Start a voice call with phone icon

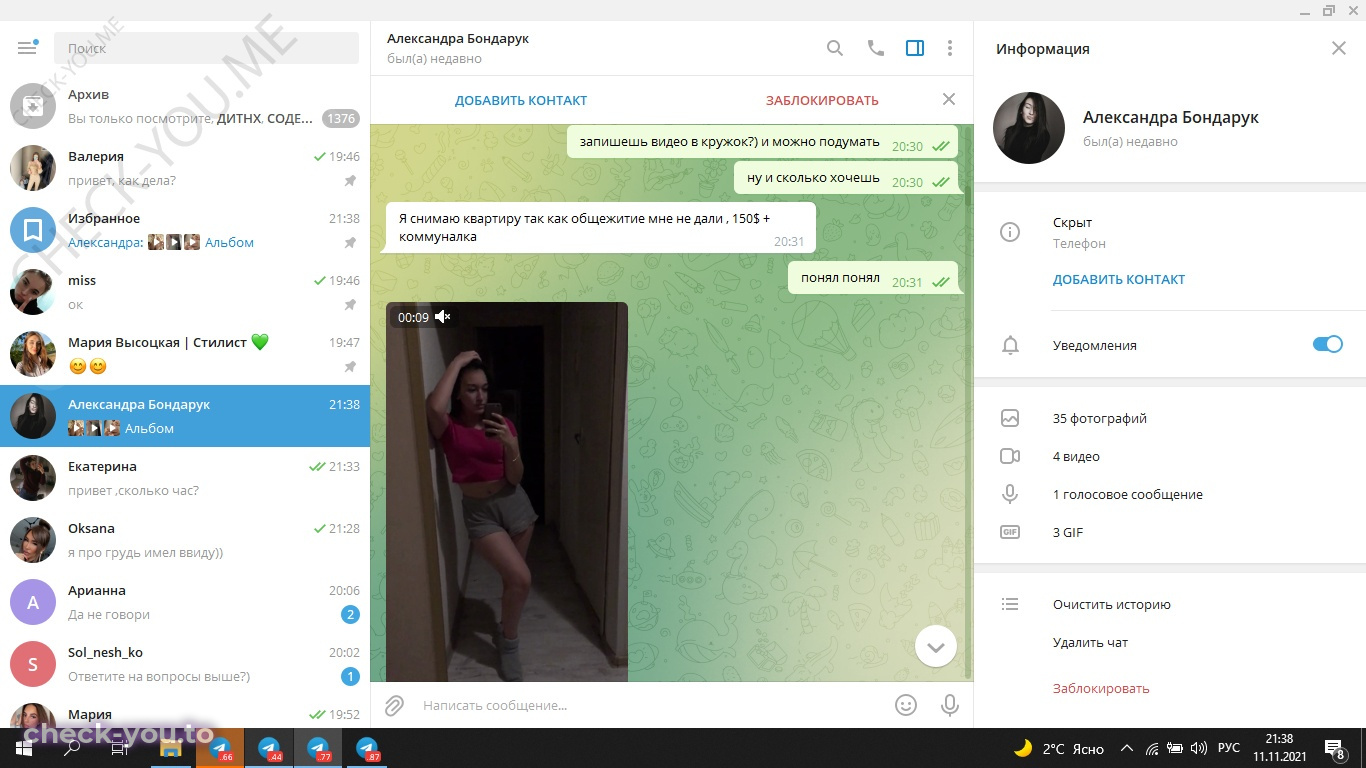pos(876,48)
